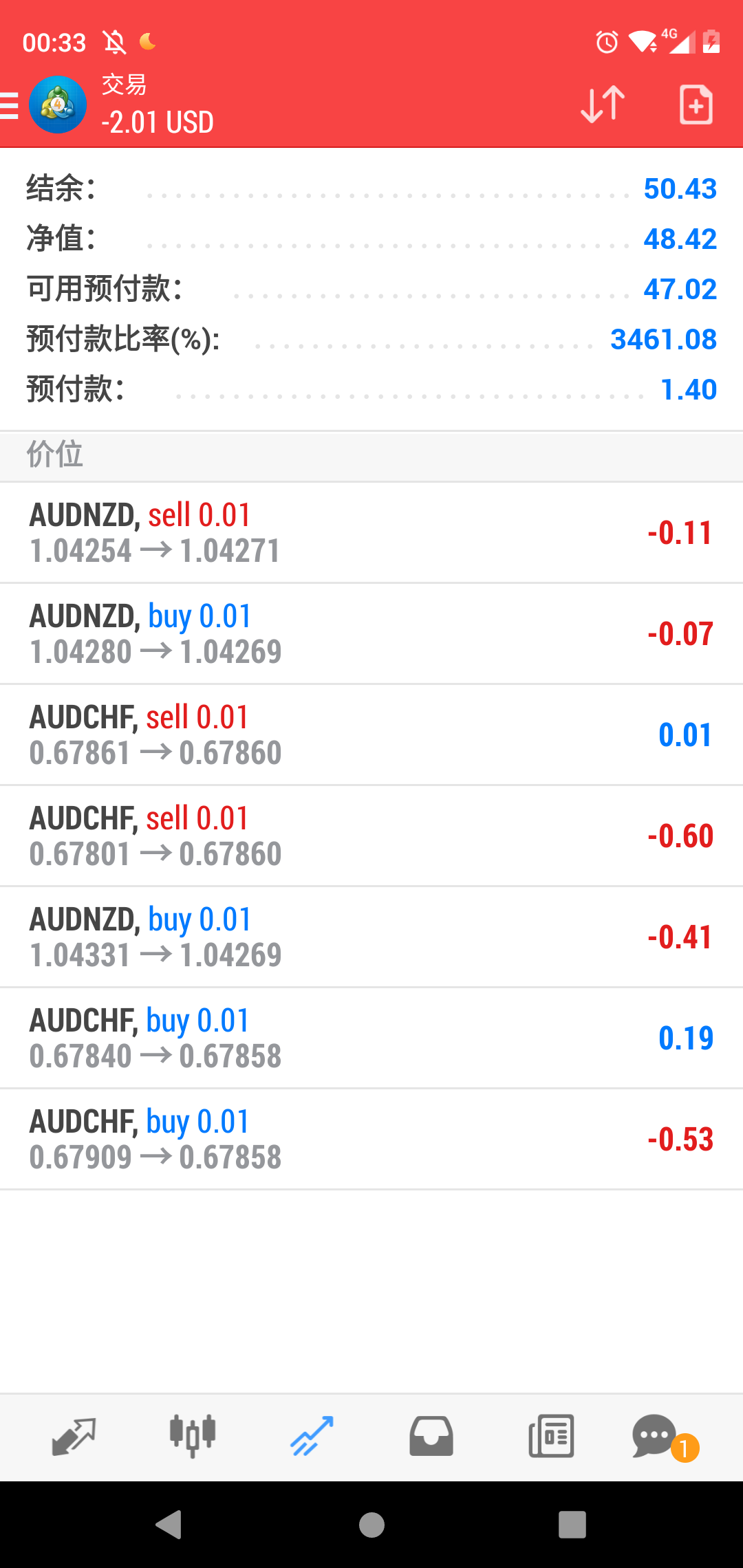
Task: Open the Quotes tab in bottom bar
Action: pyautogui.click(x=74, y=1436)
